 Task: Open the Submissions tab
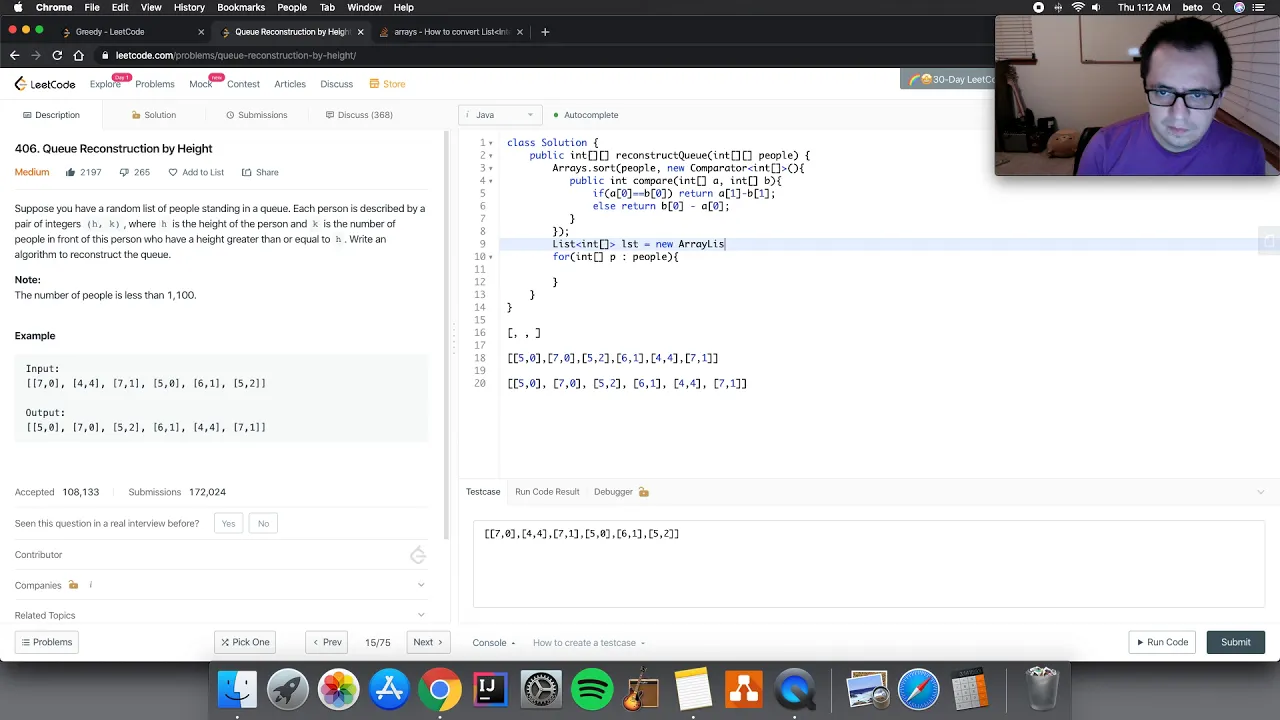pos(256,115)
